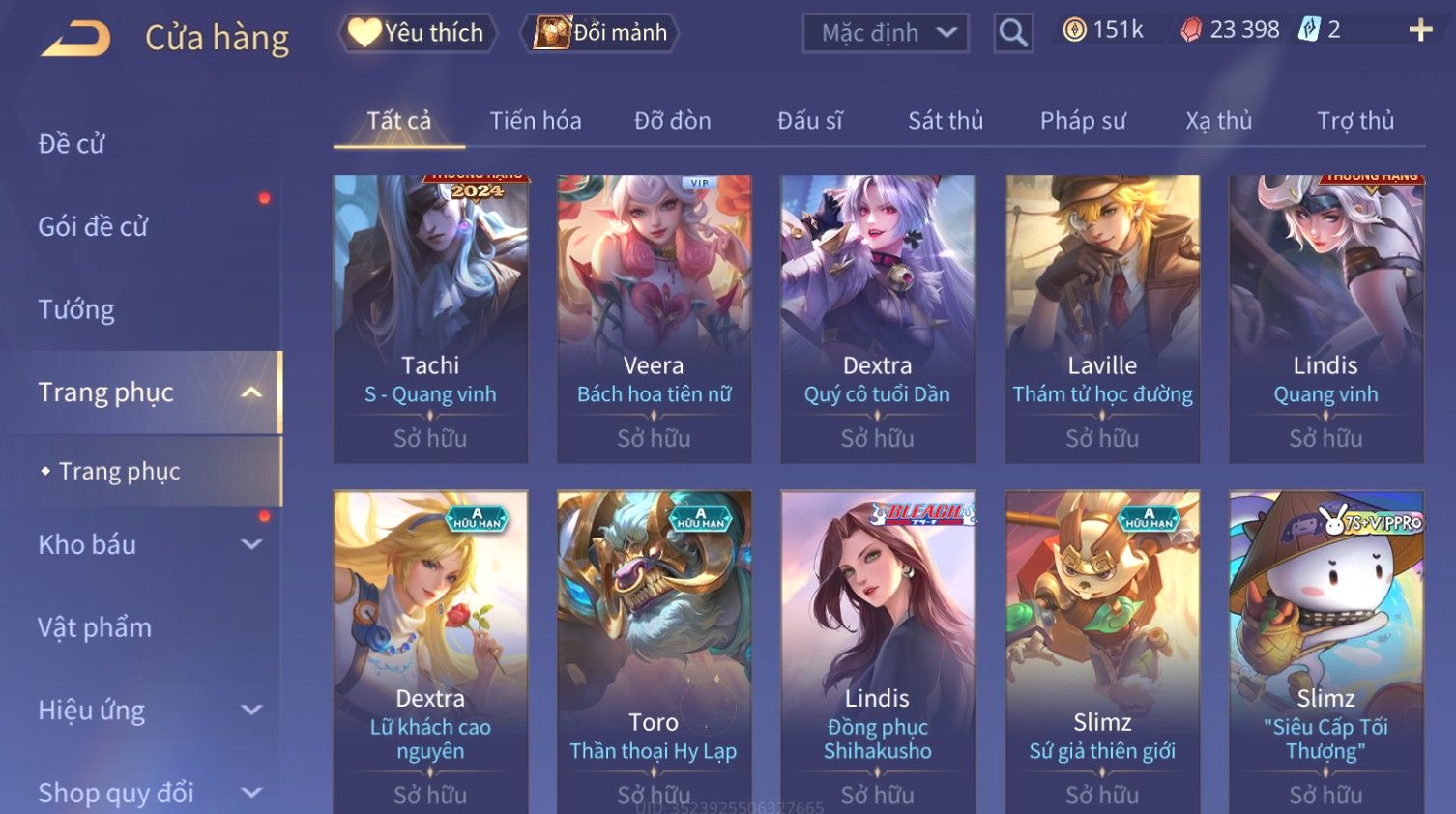The height and width of the screenshot is (814, 1456).
Task: Click the red gem 23 398 icon
Action: tap(1191, 30)
